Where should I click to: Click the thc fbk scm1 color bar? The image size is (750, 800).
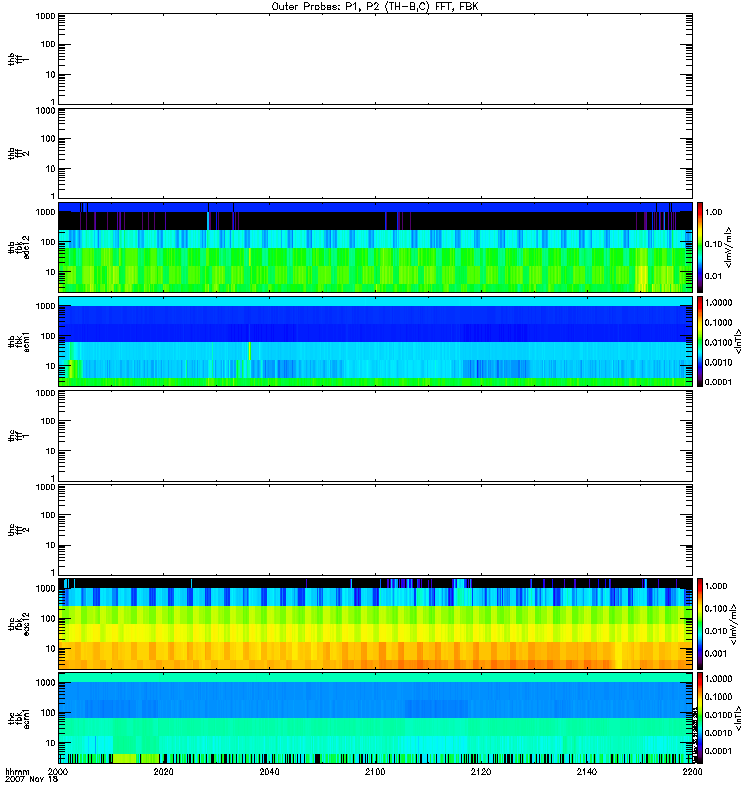[700, 718]
